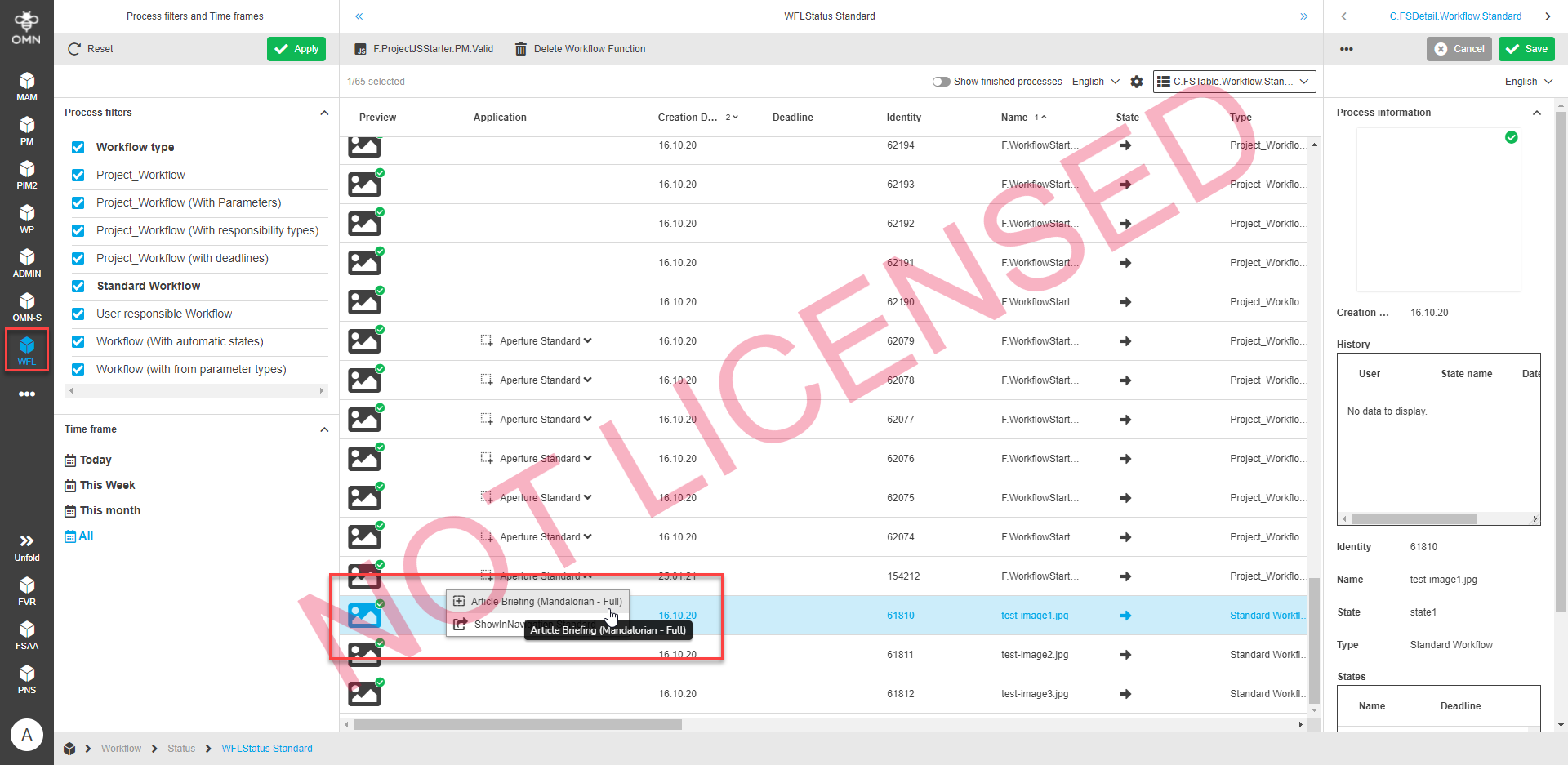Uncheck the Project_Workflow filter

(78, 175)
